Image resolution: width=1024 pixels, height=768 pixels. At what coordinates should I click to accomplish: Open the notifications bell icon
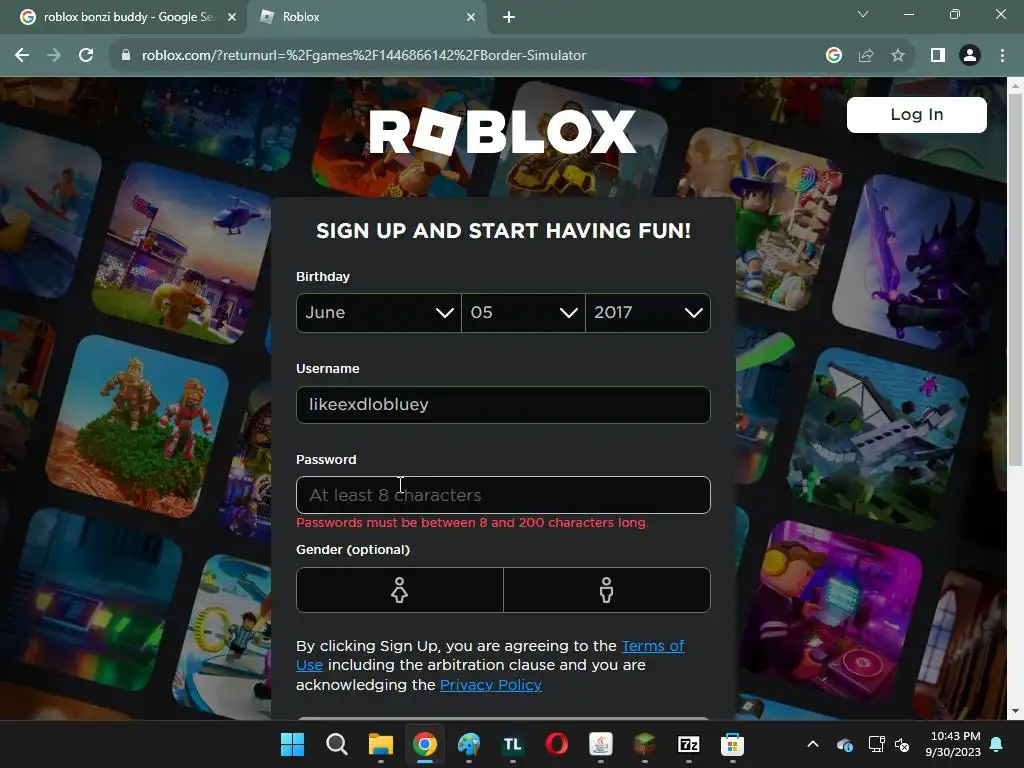coord(997,744)
